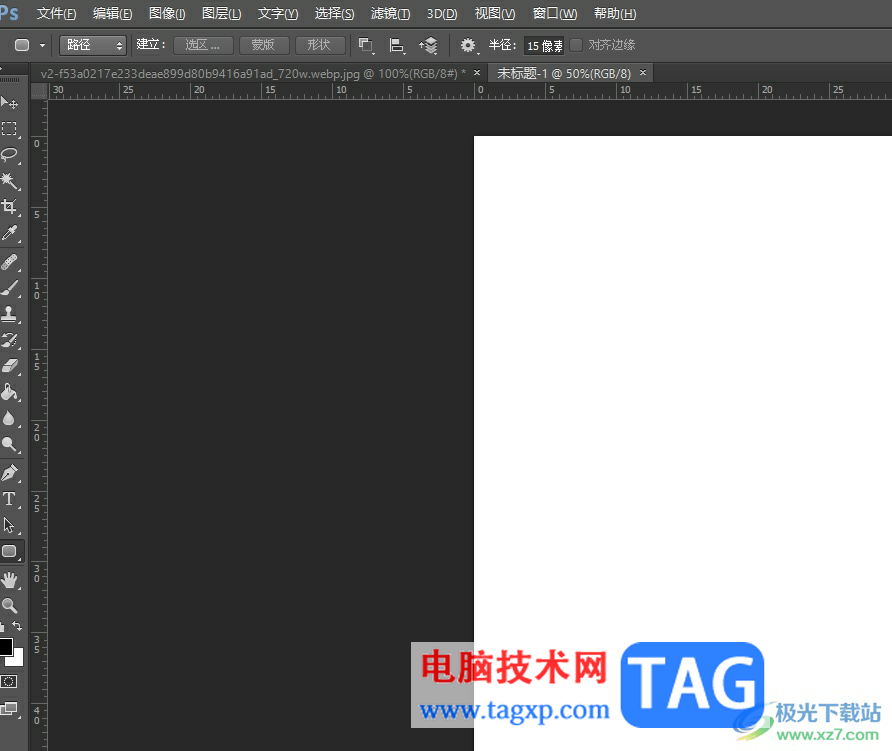This screenshot has width=892, height=751.
Task: Select the Hand tool
Action: [9, 580]
